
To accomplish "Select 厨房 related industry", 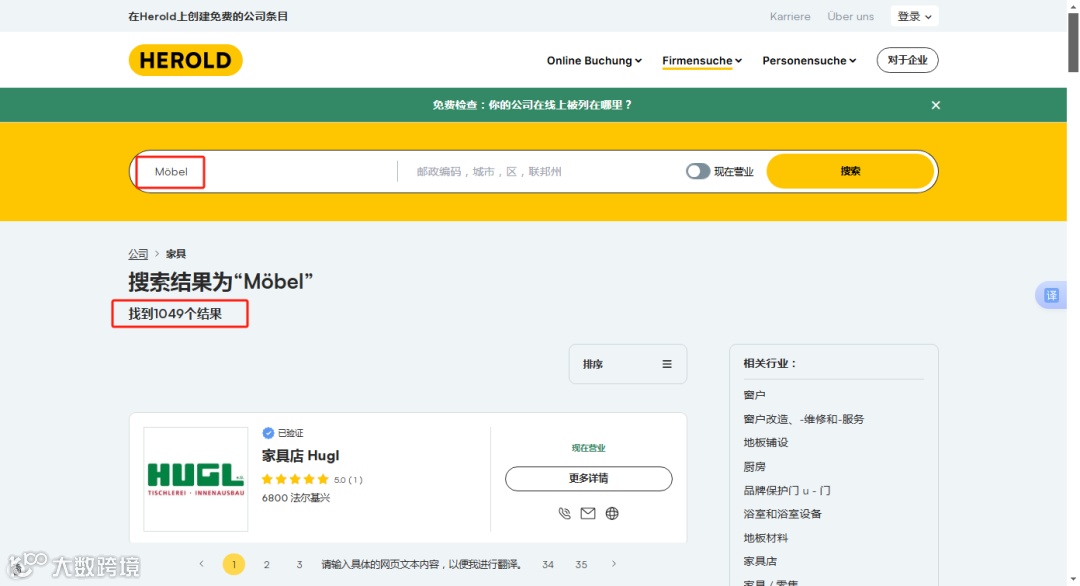I will pos(754,467).
